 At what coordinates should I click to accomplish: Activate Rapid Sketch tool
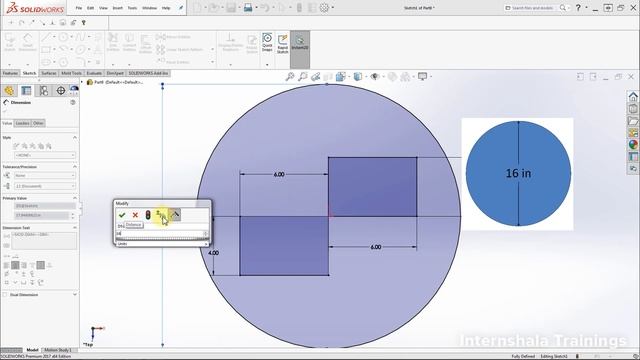282,44
